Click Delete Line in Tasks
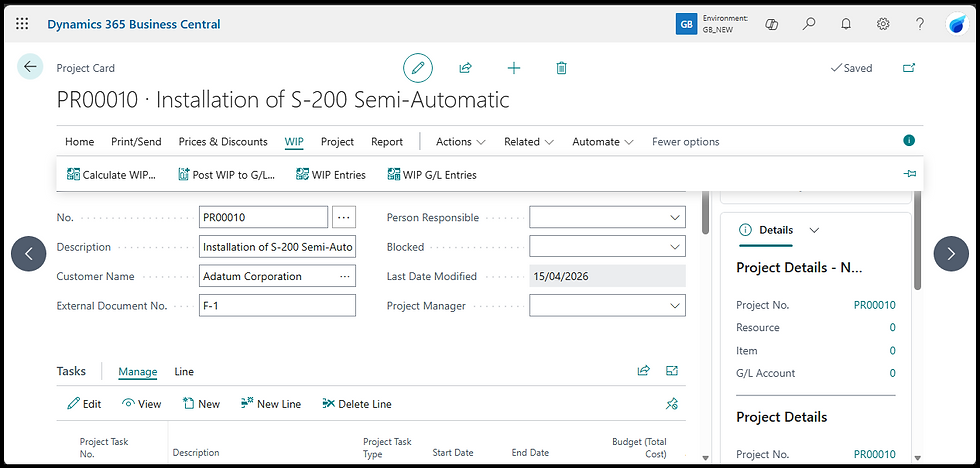The width and height of the screenshot is (980, 468). (357, 404)
